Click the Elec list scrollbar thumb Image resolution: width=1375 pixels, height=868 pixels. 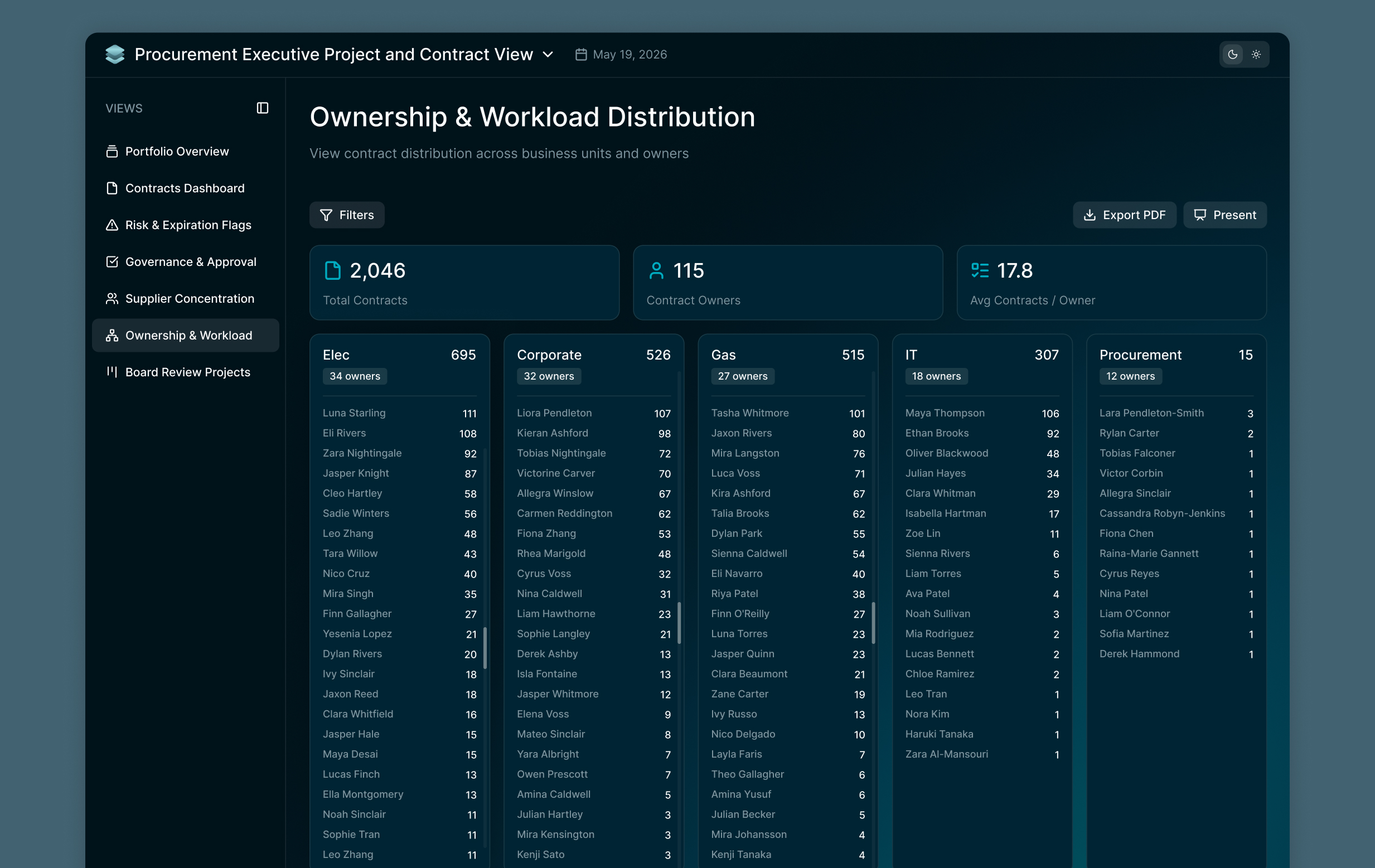(x=485, y=648)
